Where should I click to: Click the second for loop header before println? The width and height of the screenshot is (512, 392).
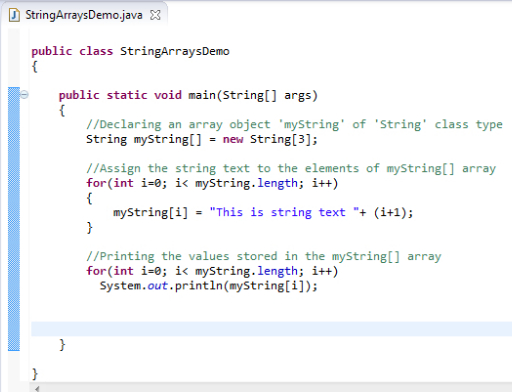click(x=212, y=271)
